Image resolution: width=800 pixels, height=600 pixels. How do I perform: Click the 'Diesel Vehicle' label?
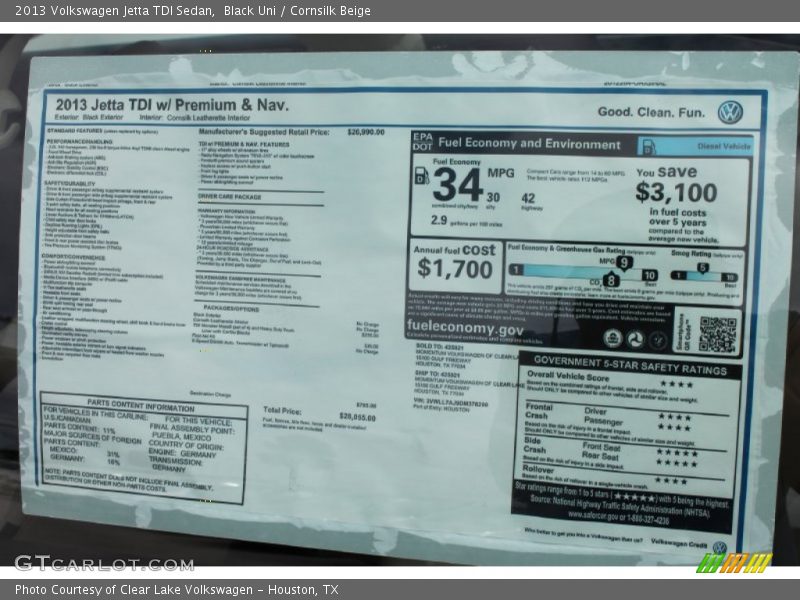pyautogui.click(x=724, y=146)
